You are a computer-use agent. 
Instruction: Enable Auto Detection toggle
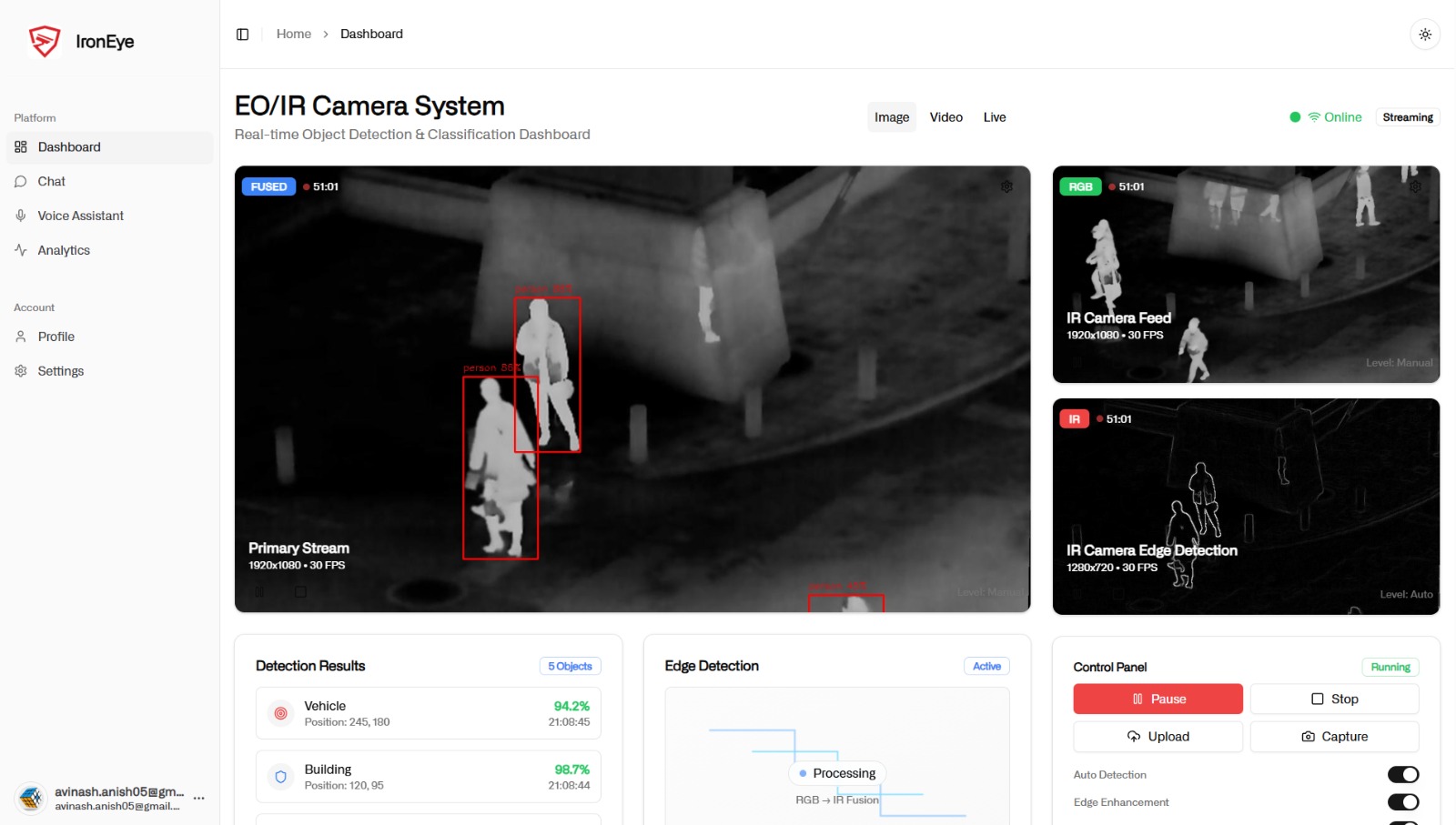pyautogui.click(x=1402, y=774)
